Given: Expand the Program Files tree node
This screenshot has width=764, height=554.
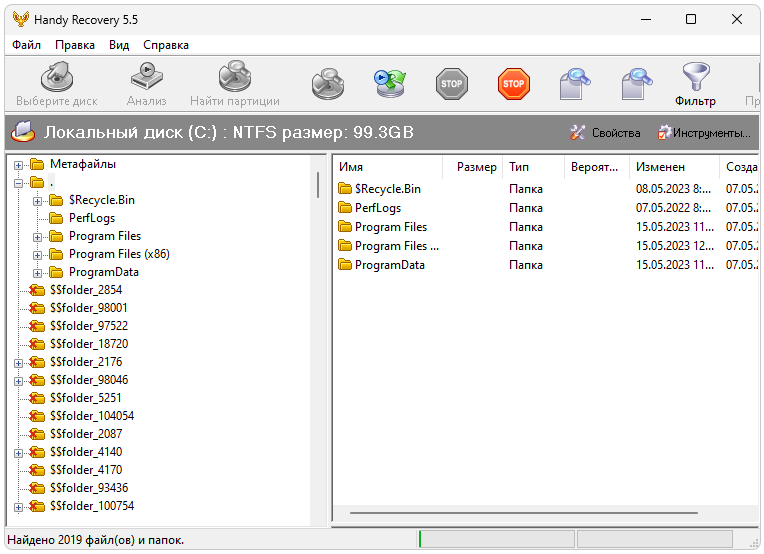Looking at the screenshot, I should tap(38, 237).
